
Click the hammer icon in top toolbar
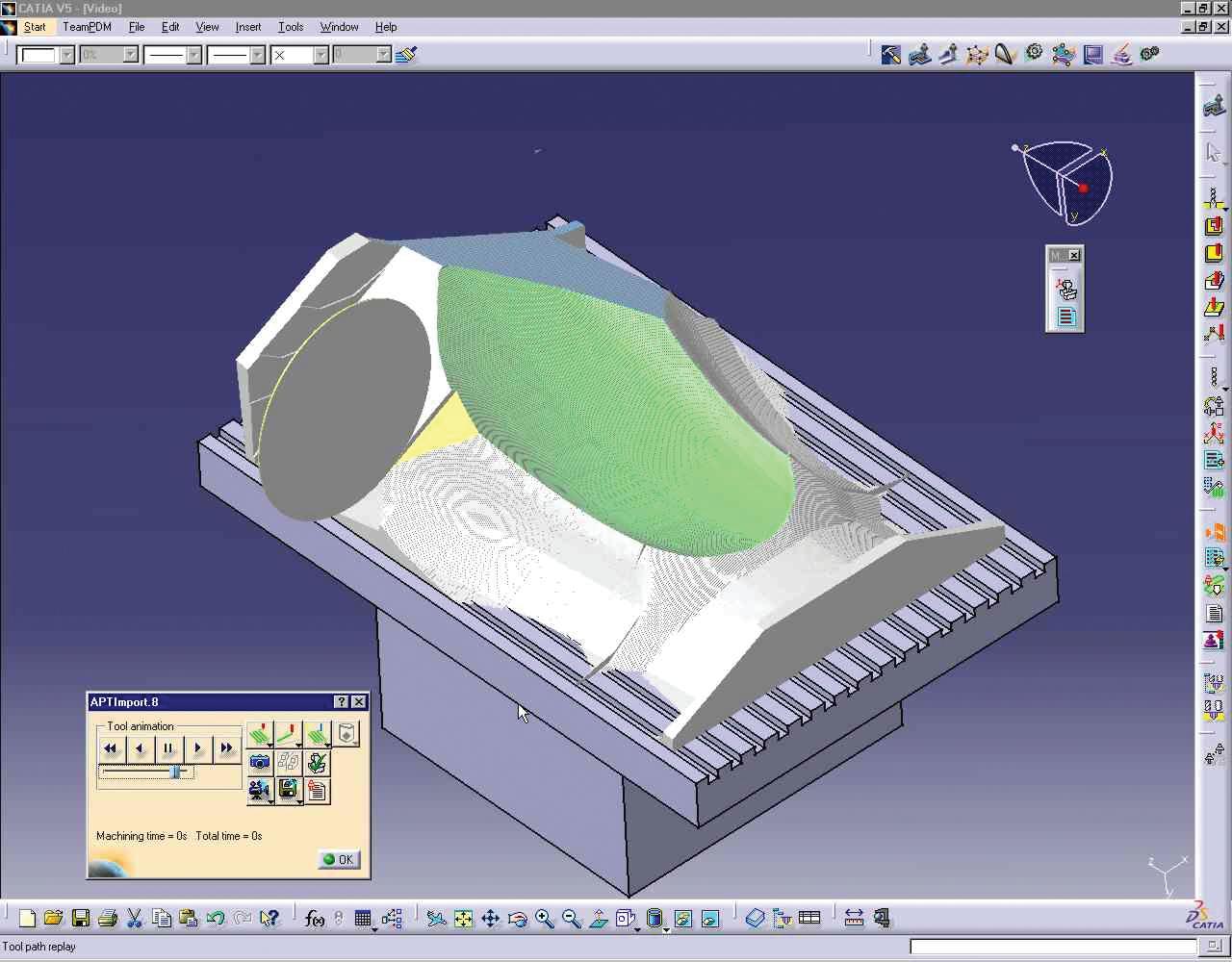point(891,55)
